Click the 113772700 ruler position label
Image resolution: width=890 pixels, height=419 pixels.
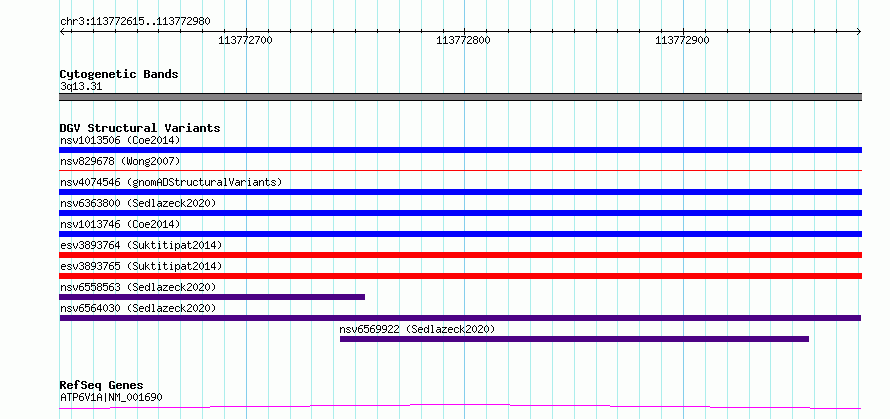(x=245, y=41)
